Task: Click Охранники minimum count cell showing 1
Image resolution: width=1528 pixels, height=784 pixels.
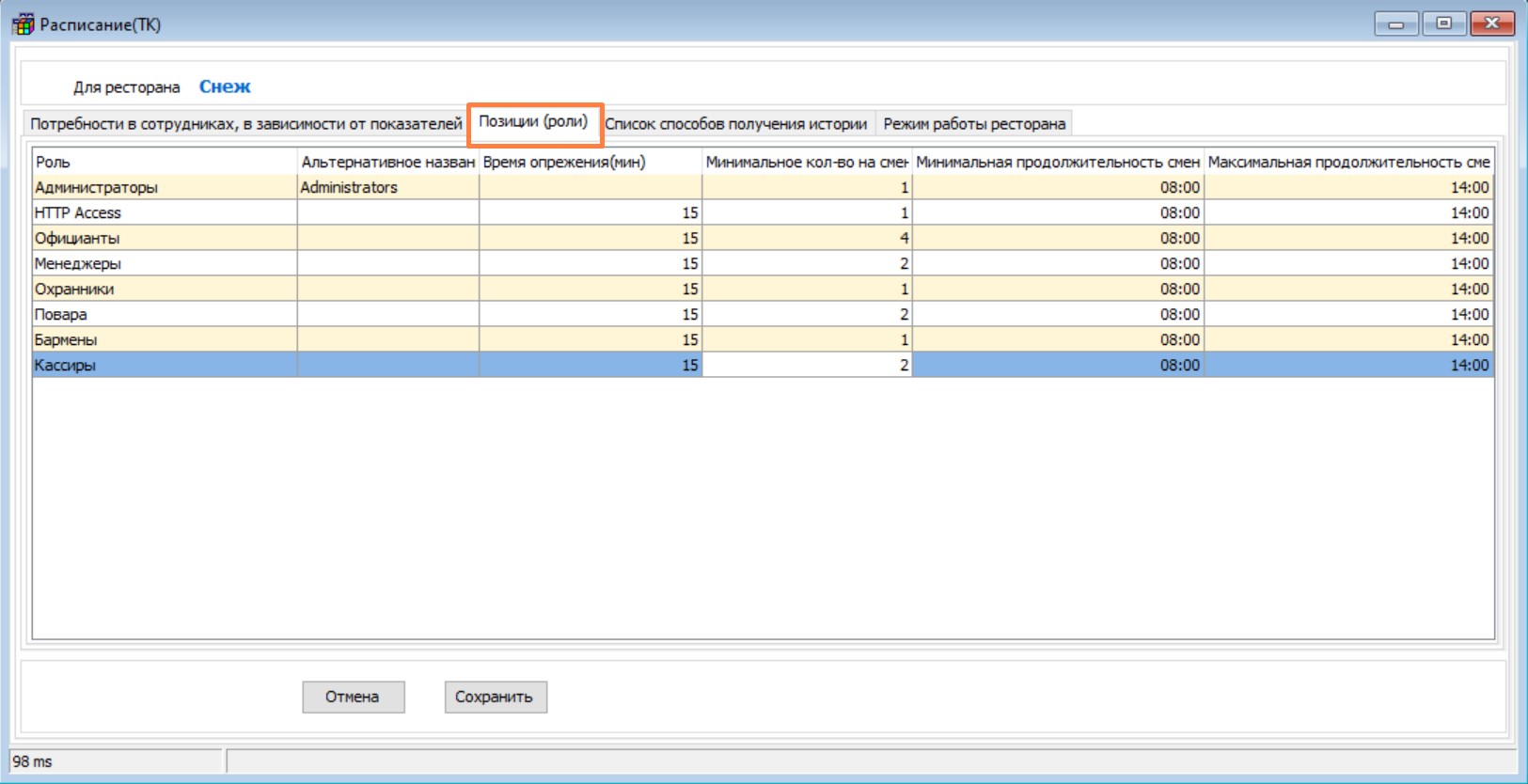Action: click(807, 289)
